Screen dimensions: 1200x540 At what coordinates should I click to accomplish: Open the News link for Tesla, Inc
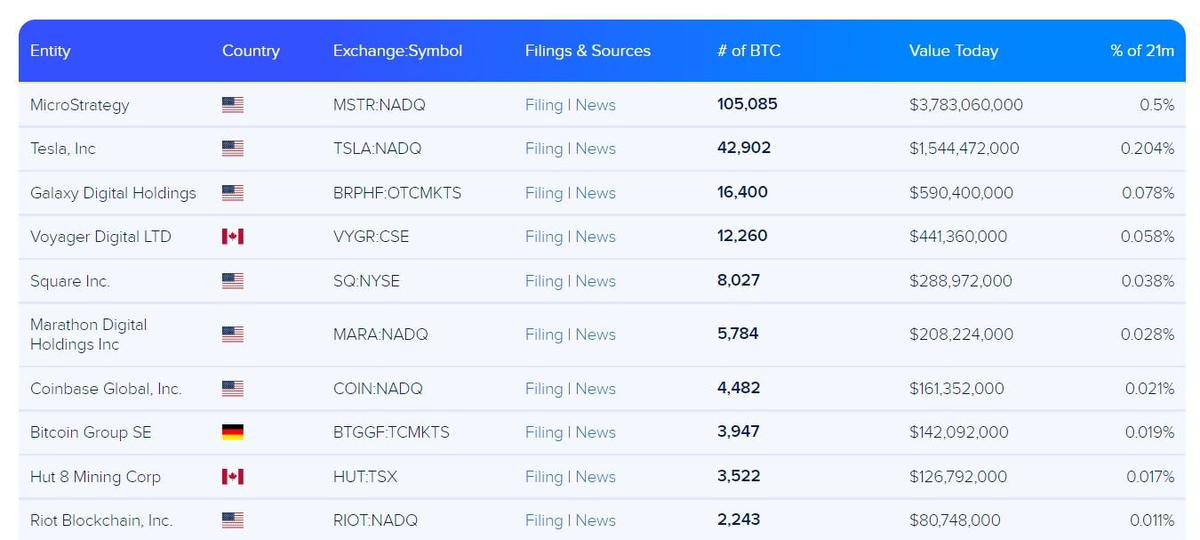pos(596,149)
